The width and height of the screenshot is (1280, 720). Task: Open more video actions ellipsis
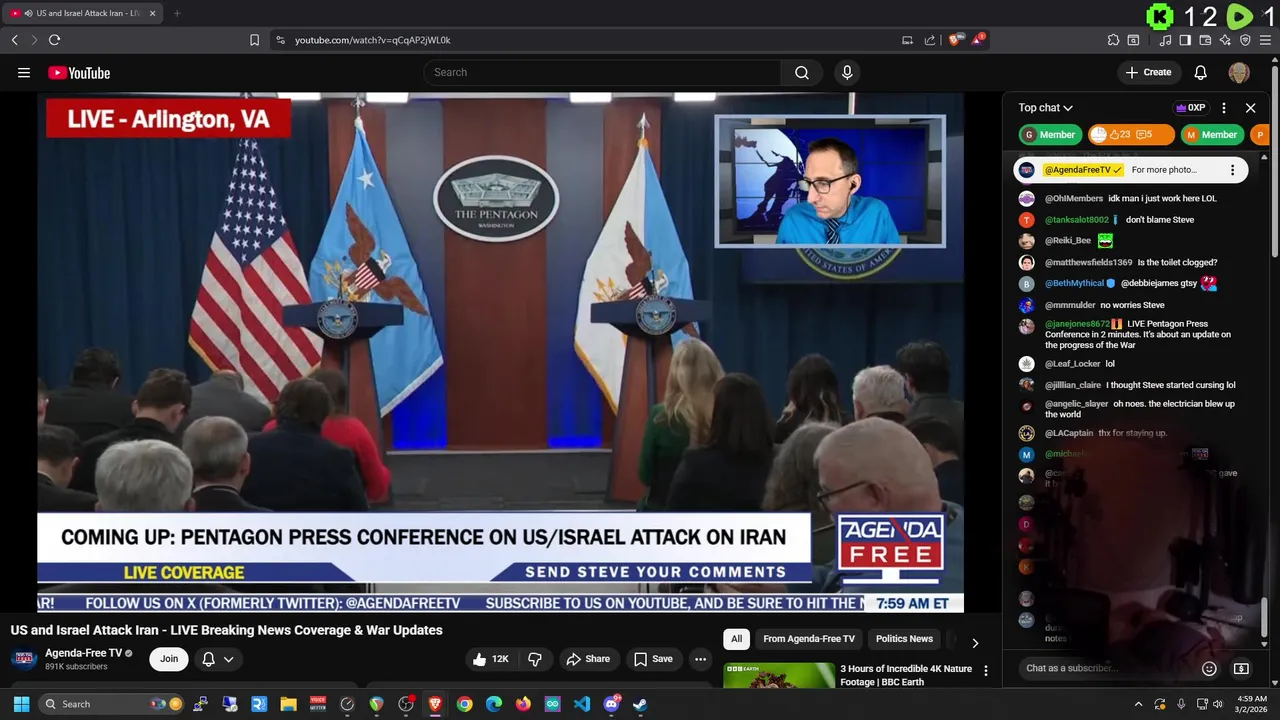point(700,659)
